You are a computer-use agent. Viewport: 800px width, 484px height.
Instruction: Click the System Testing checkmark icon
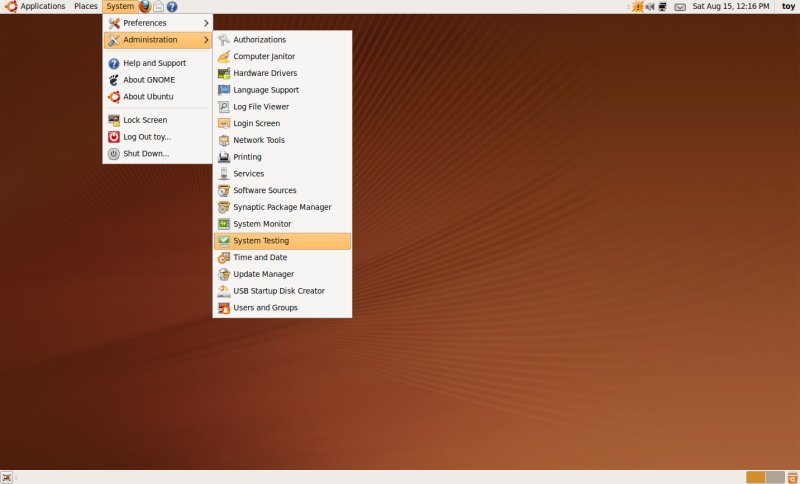pyautogui.click(x=224, y=241)
